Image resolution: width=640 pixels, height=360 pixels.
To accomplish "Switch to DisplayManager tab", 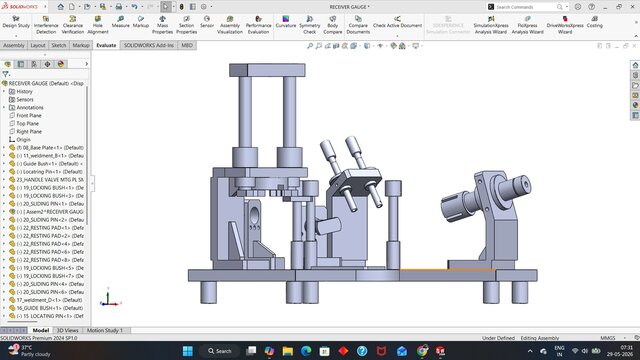I will 61,64.
